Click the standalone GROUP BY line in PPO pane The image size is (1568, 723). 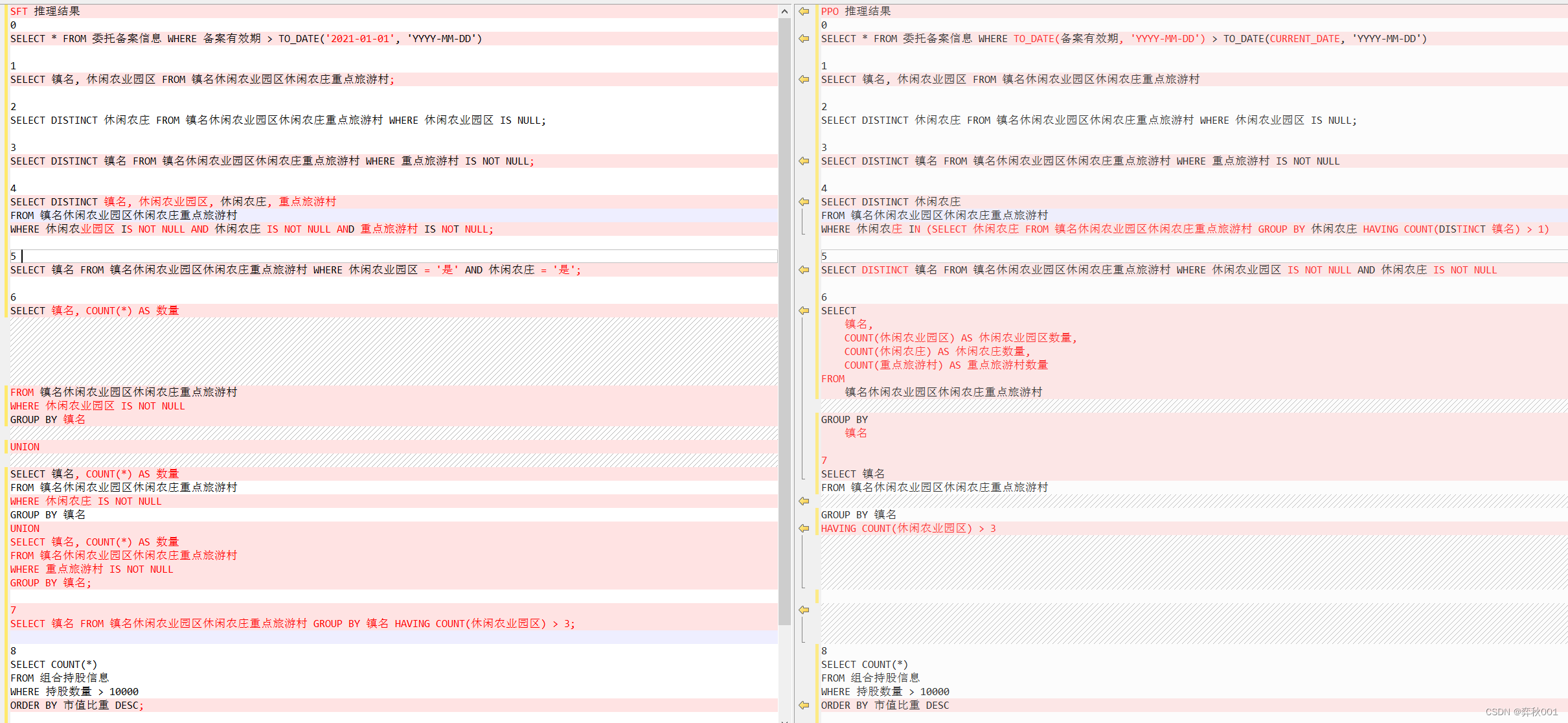(845, 419)
